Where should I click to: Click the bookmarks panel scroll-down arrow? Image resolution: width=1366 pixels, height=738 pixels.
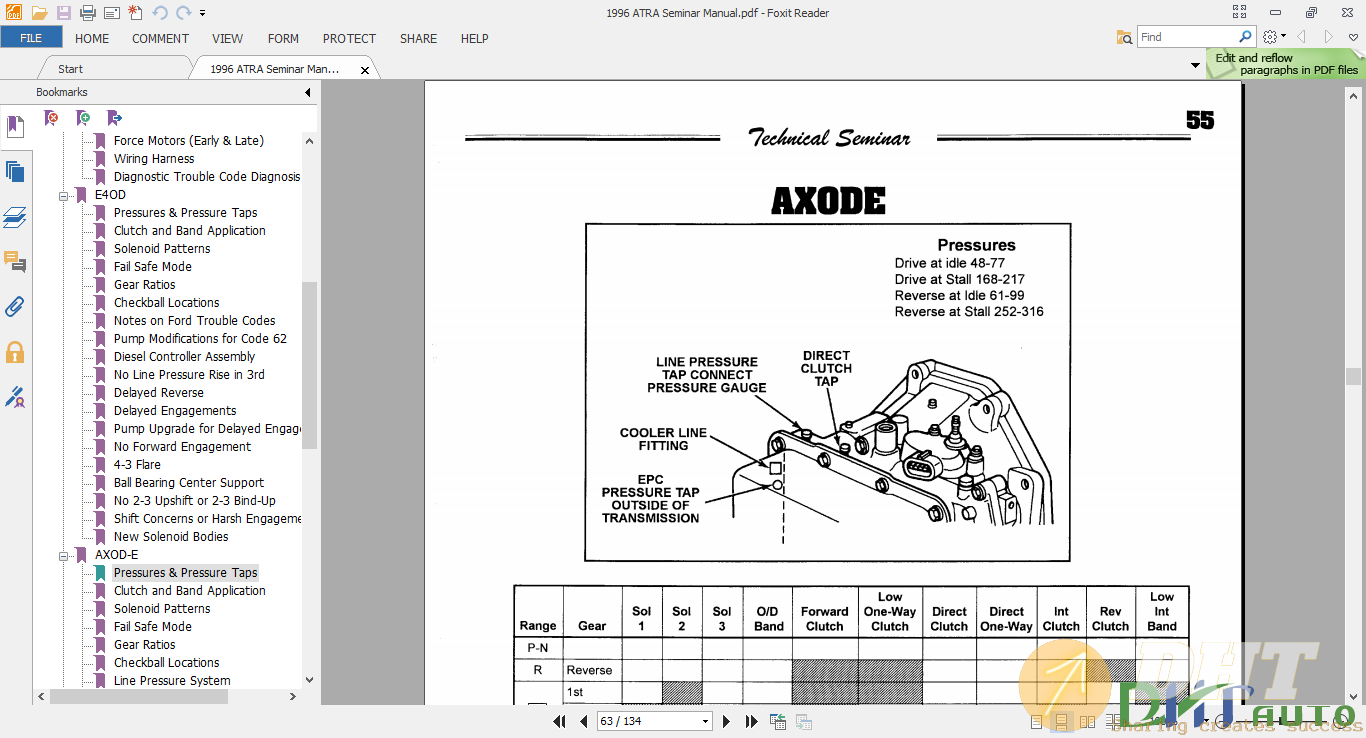[309, 679]
